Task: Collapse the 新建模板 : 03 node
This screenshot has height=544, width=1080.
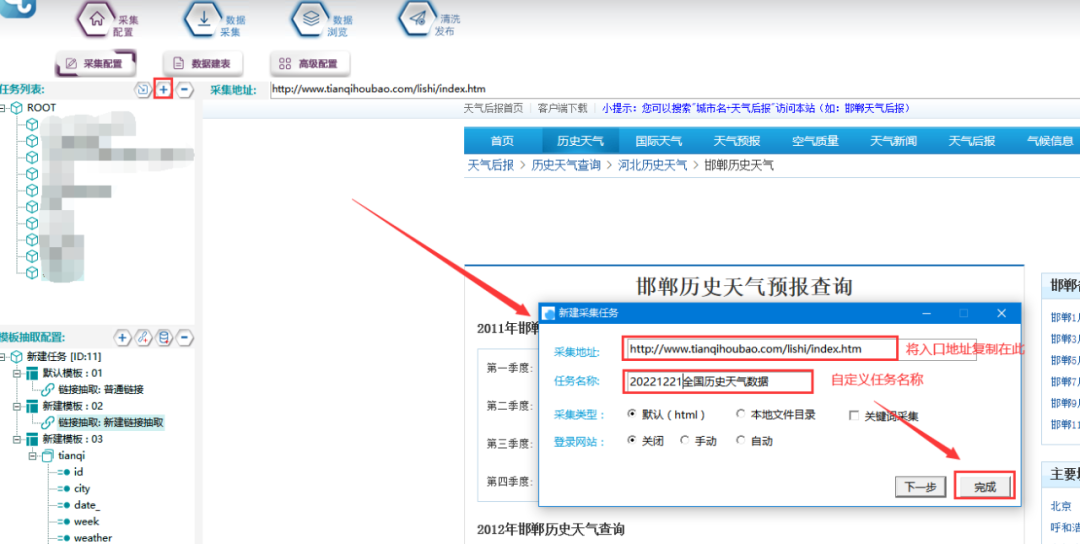Action: click(x=17, y=439)
